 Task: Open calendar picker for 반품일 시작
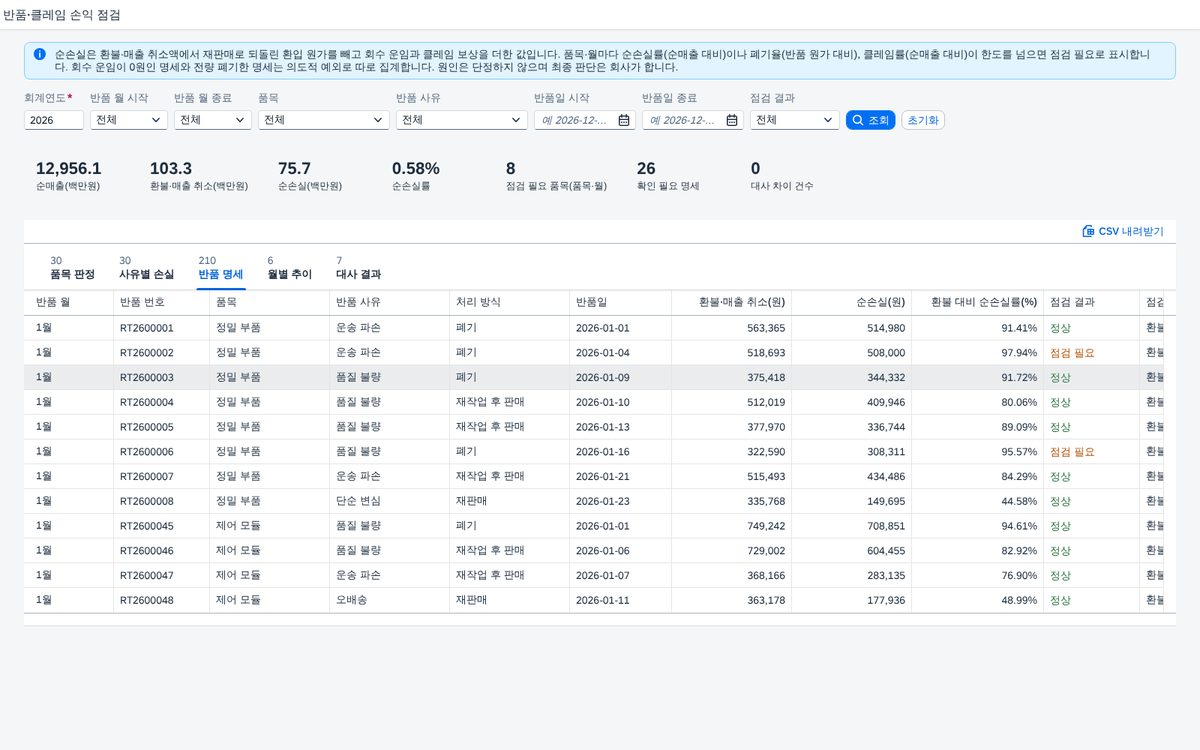click(x=624, y=120)
